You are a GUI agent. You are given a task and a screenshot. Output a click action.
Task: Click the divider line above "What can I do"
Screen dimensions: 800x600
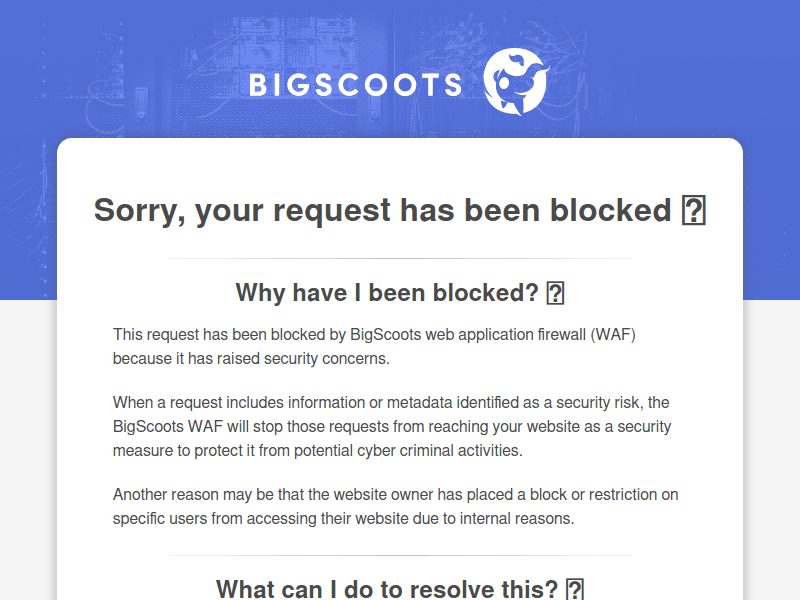(x=400, y=555)
